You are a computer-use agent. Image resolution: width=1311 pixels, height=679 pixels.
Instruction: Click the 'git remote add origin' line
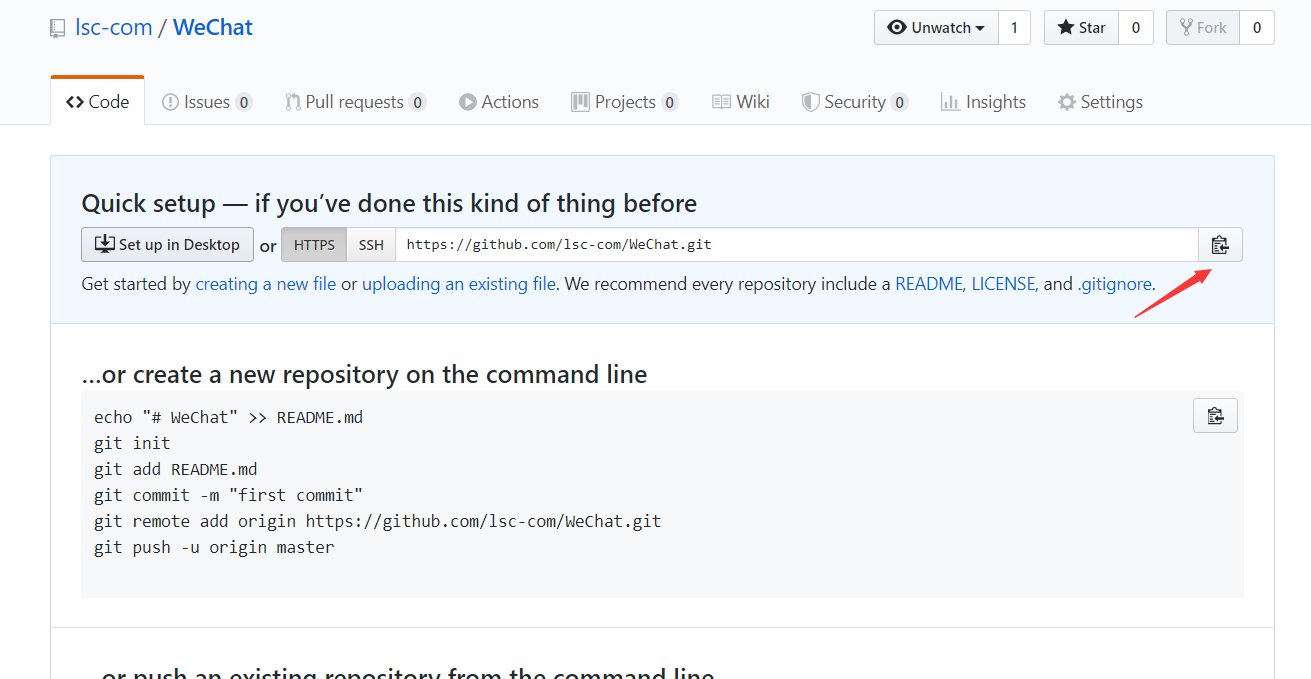[x=377, y=521]
